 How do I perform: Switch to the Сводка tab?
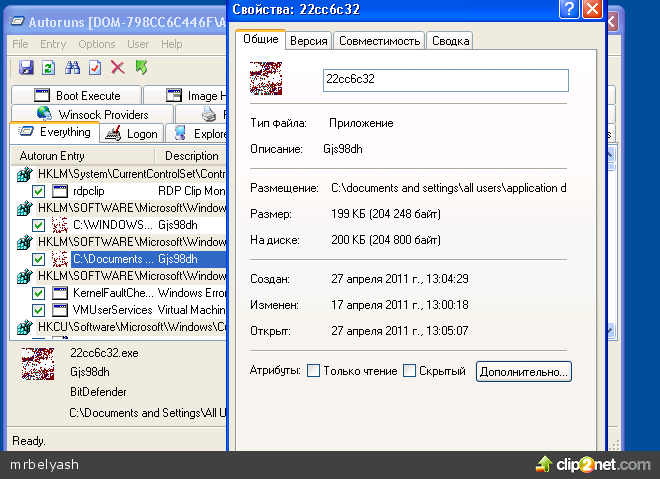450,41
